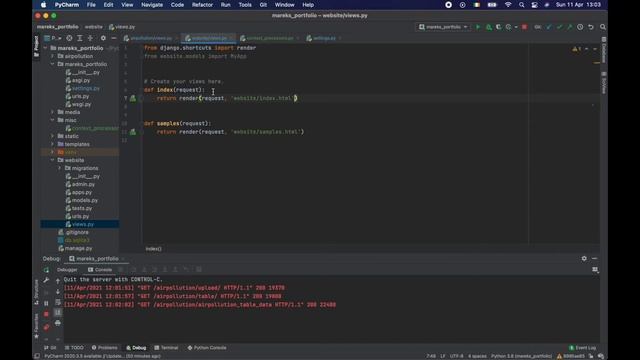Open Debug panel settings gear
The width and height of the screenshot is (640, 360).
click(584, 258)
